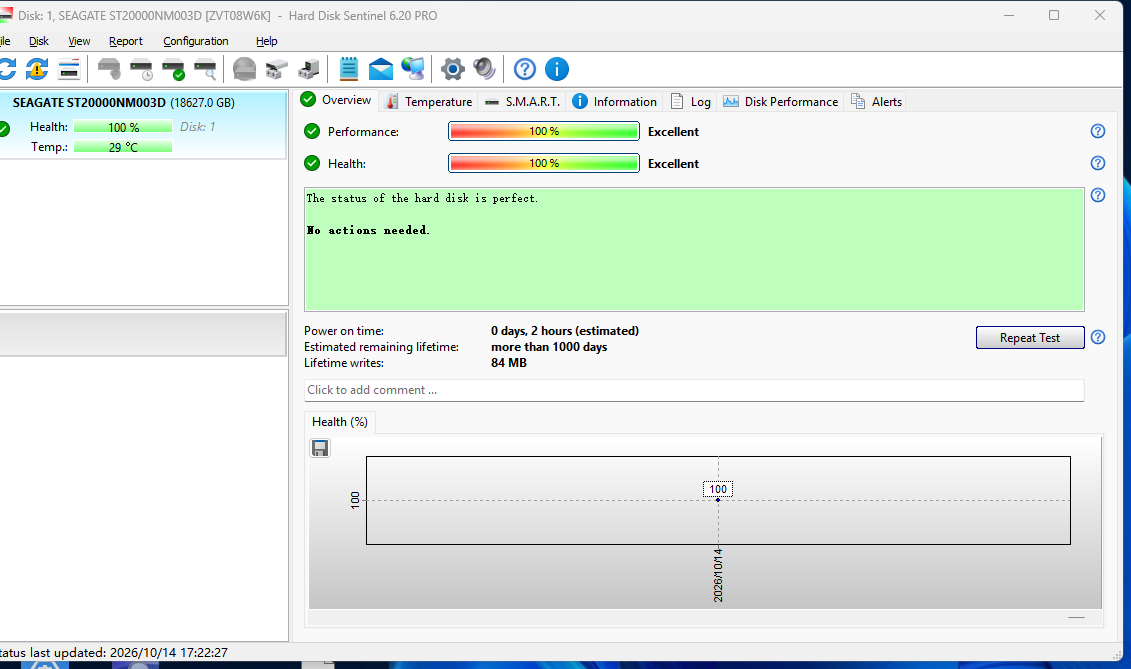Click the disk panel icon beside the refresh icons
Viewport: 1131px width, 669px height.
(69, 69)
